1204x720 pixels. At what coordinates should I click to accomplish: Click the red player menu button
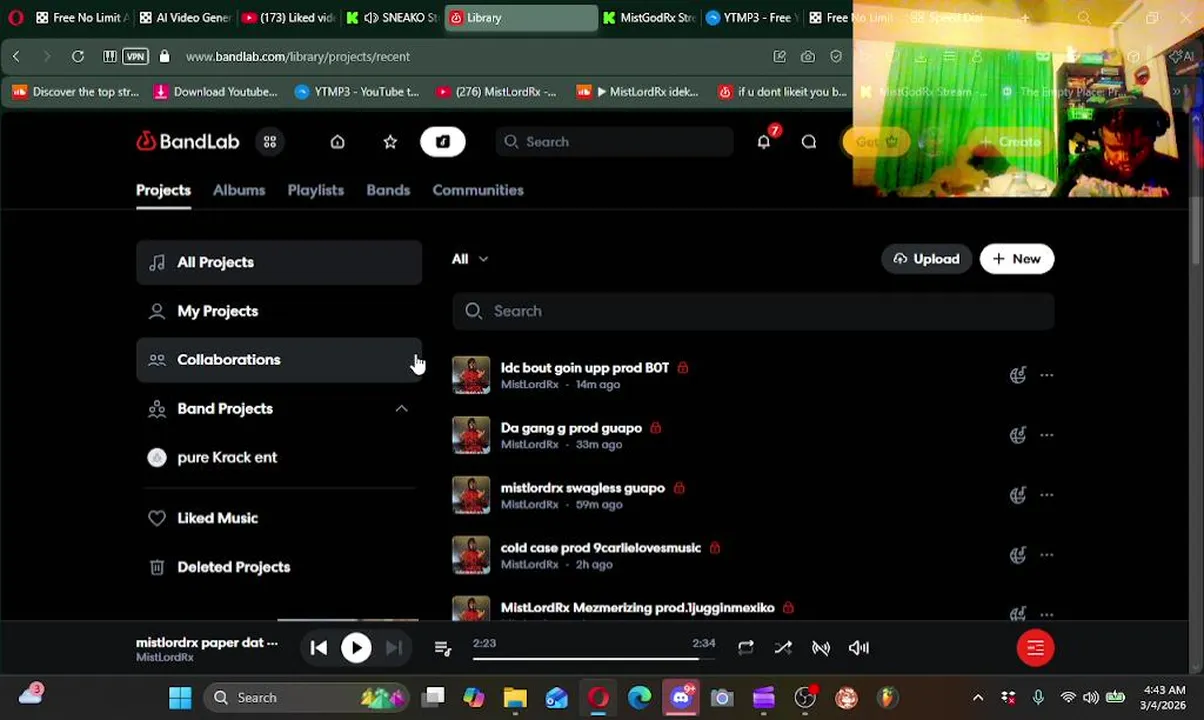pyautogui.click(x=1035, y=648)
